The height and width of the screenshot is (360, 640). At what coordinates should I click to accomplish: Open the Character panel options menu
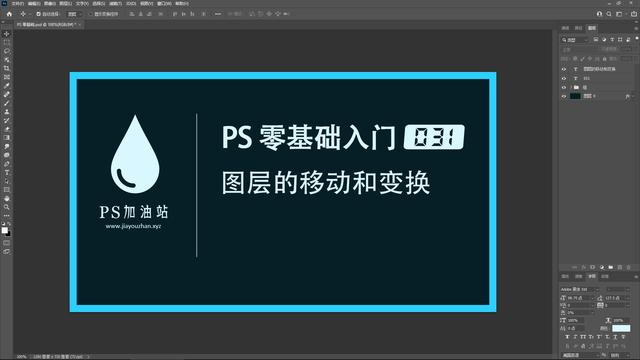point(636,277)
